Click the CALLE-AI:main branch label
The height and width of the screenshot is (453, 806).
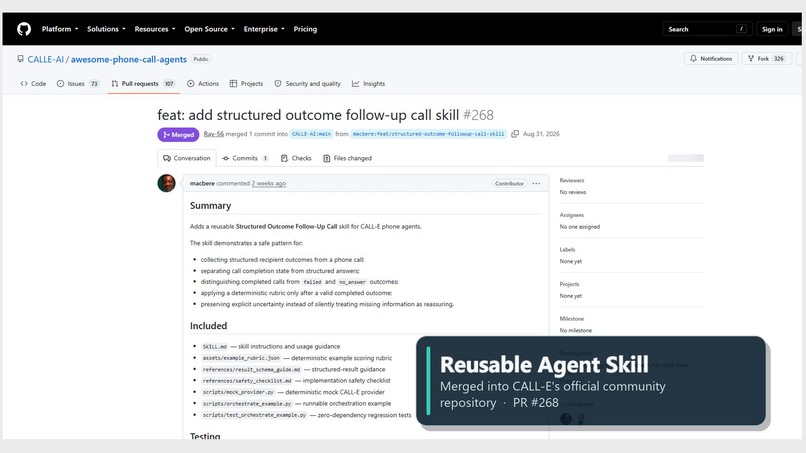312,134
